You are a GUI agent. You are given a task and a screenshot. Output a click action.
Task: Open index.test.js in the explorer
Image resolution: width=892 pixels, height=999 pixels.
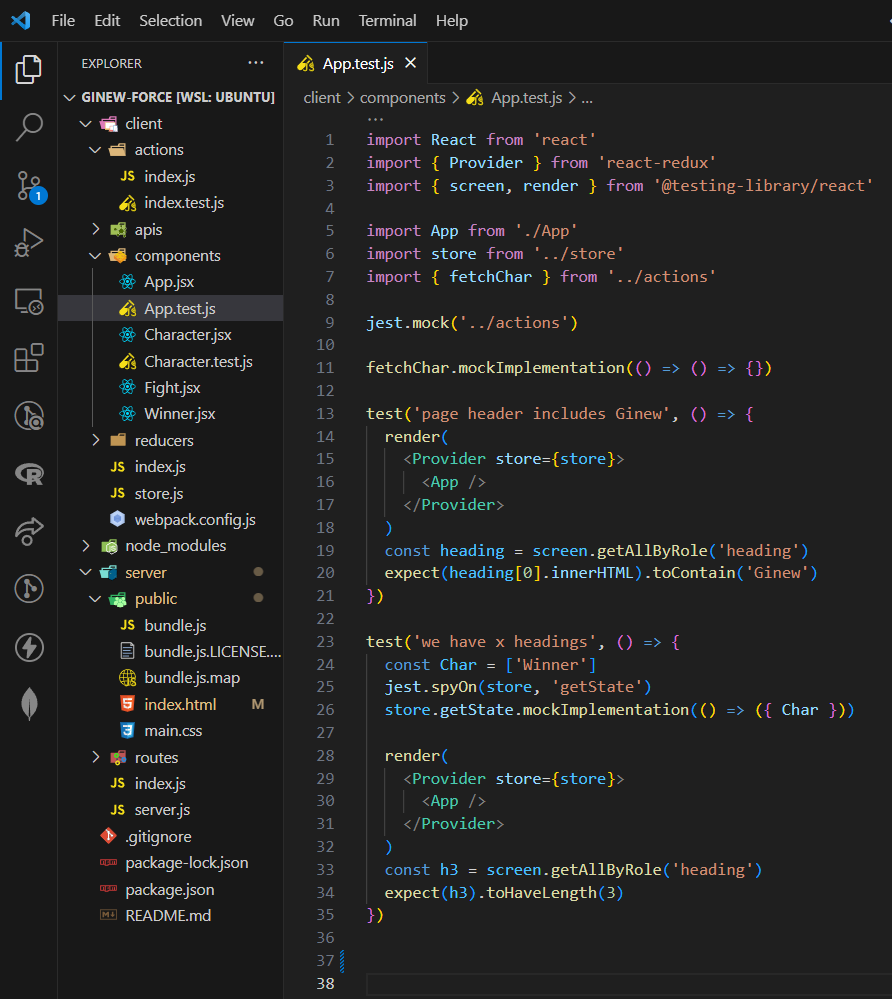click(171, 203)
